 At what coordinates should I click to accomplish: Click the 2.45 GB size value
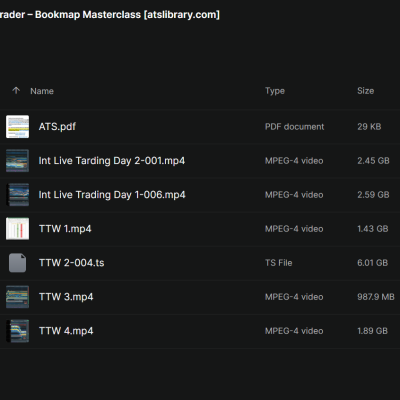(x=373, y=161)
